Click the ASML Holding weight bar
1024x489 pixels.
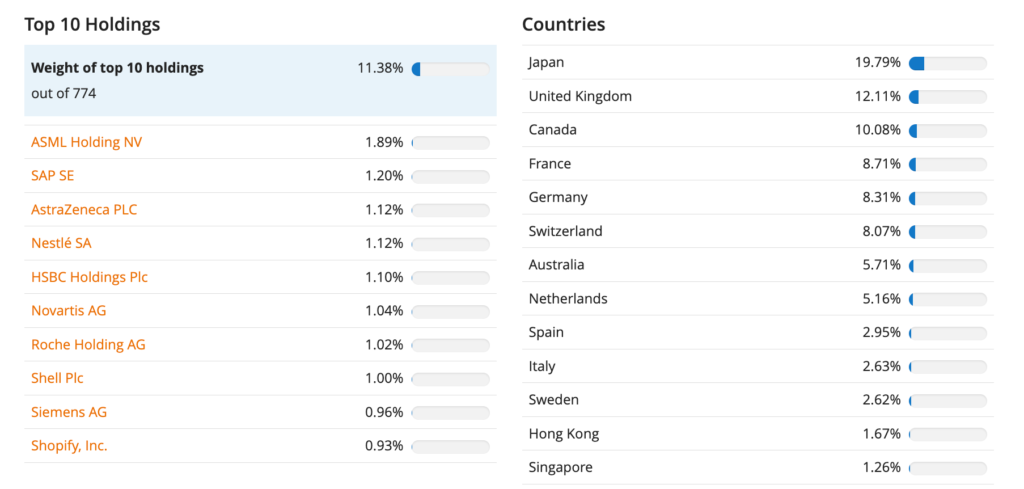[450, 143]
